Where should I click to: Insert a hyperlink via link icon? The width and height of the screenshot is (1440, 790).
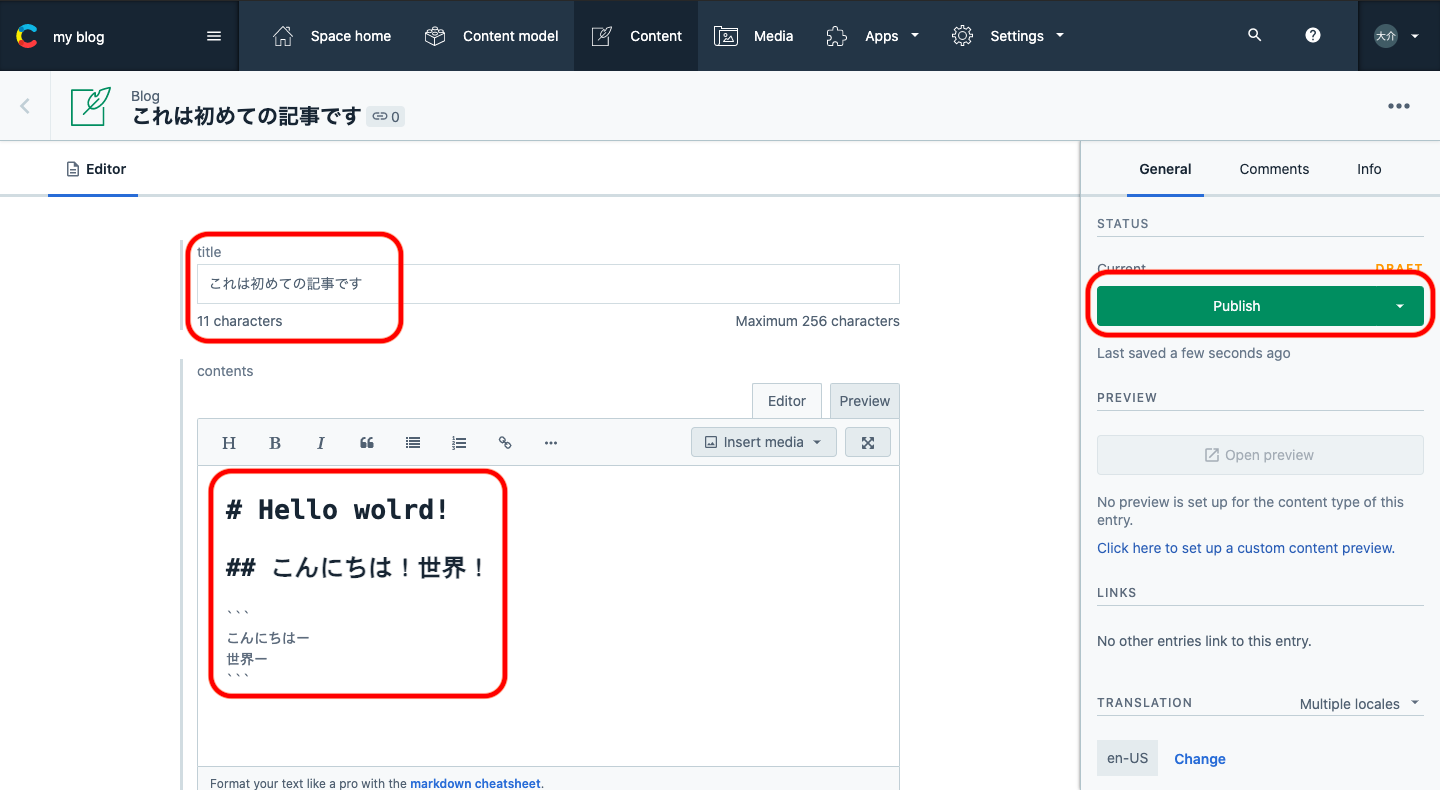[505, 443]
